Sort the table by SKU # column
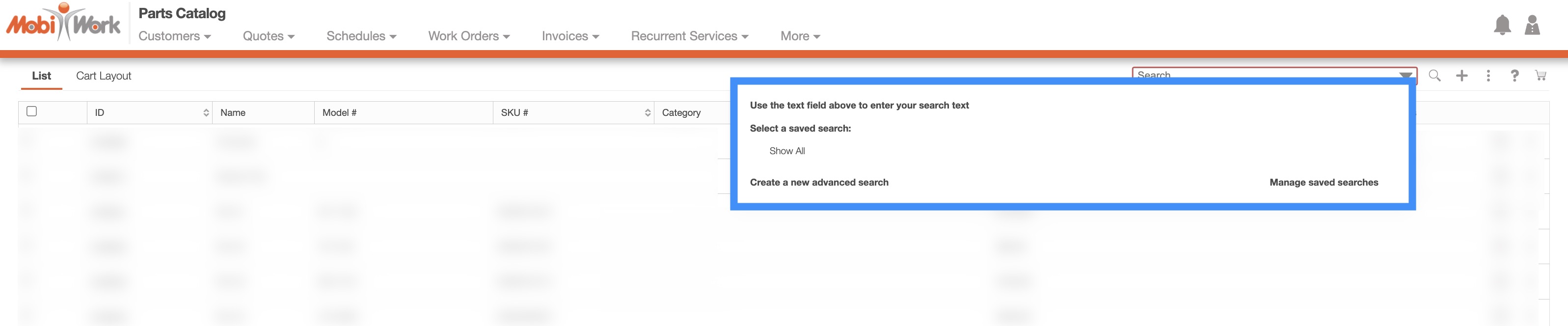Image resolution: width=1568 pixels, height=326 pixels. 647,112
